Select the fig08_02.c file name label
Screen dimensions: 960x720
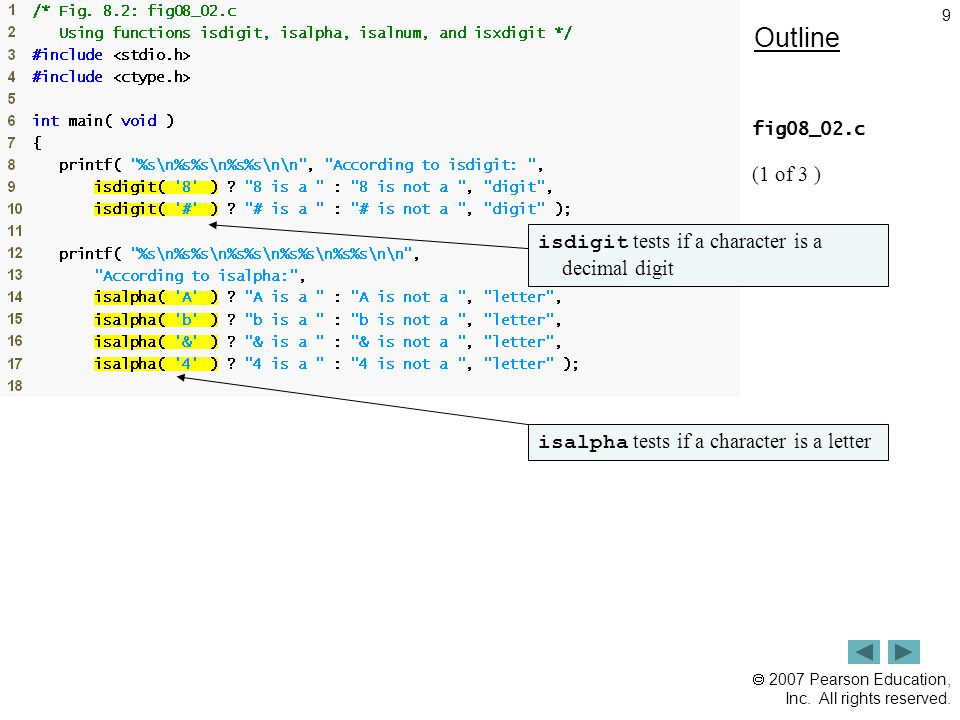808,129
